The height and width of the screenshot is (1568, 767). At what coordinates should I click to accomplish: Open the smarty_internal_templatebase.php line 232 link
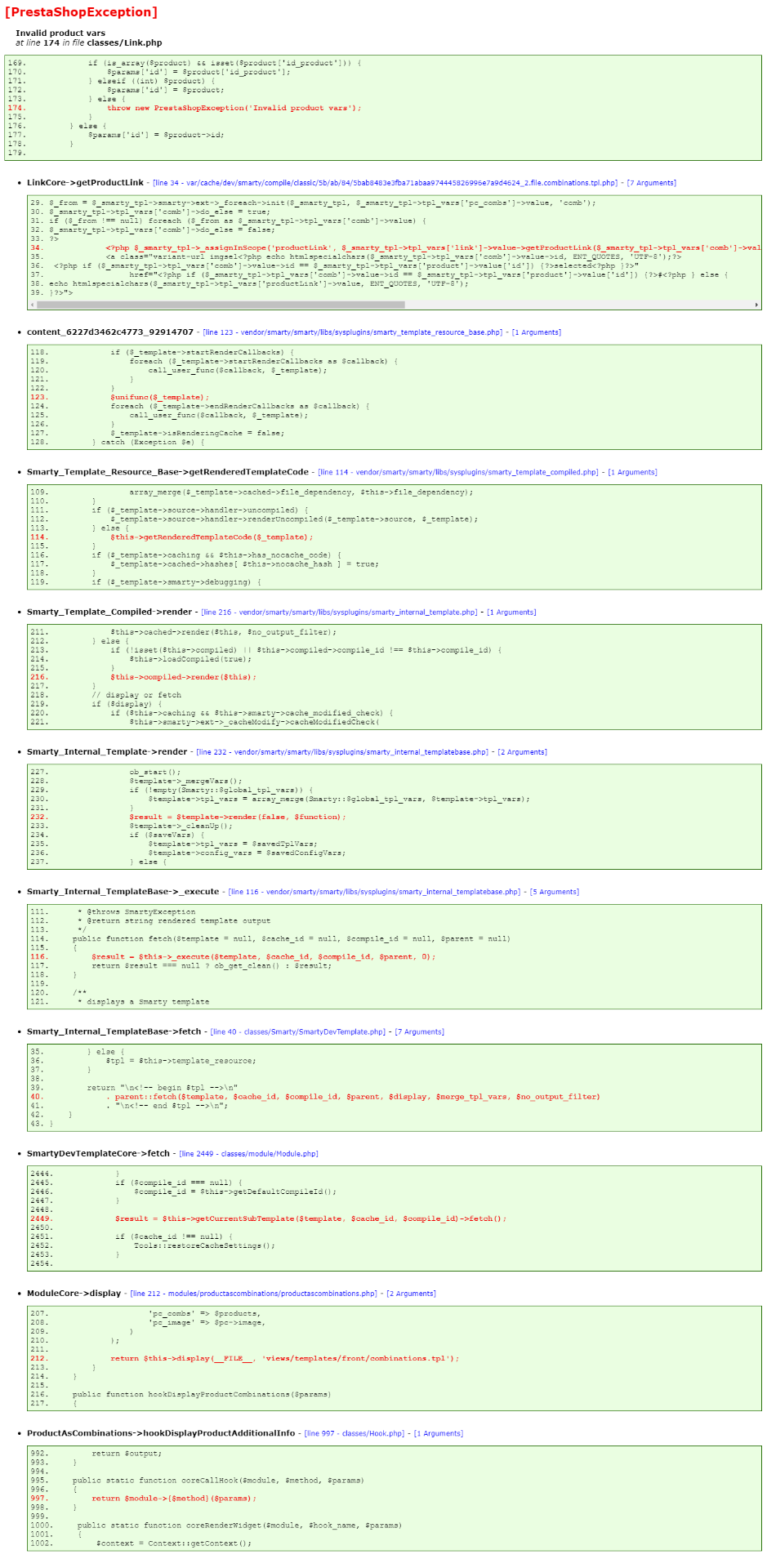coord(341,752)
